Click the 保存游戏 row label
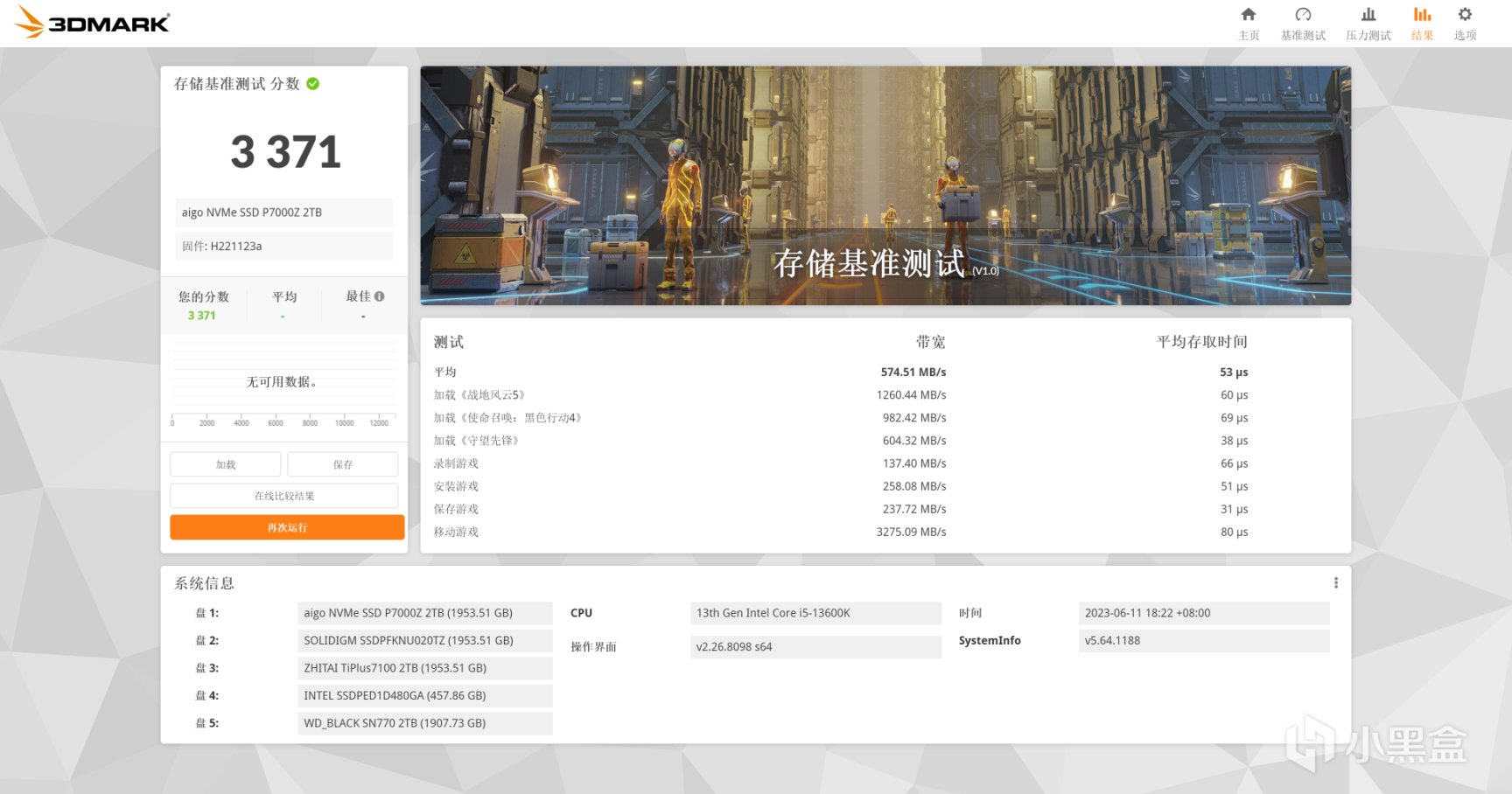 point(456,509)
